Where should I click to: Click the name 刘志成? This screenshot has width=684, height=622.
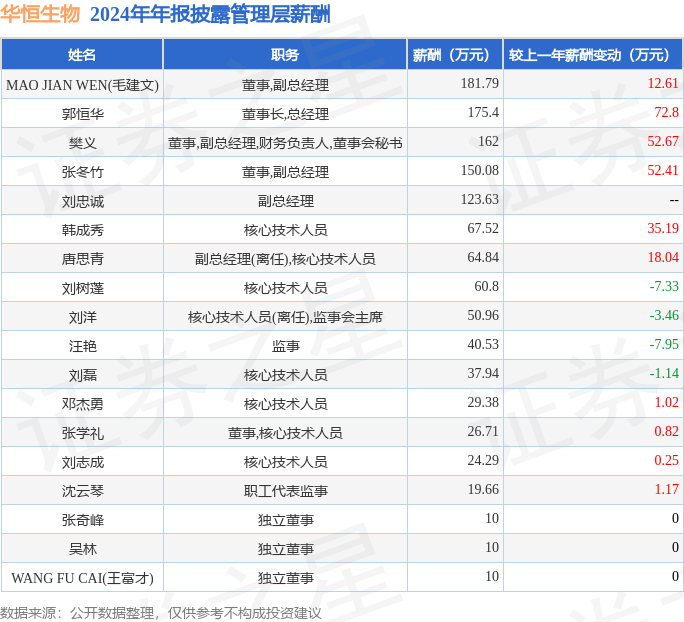click(82, 462)
